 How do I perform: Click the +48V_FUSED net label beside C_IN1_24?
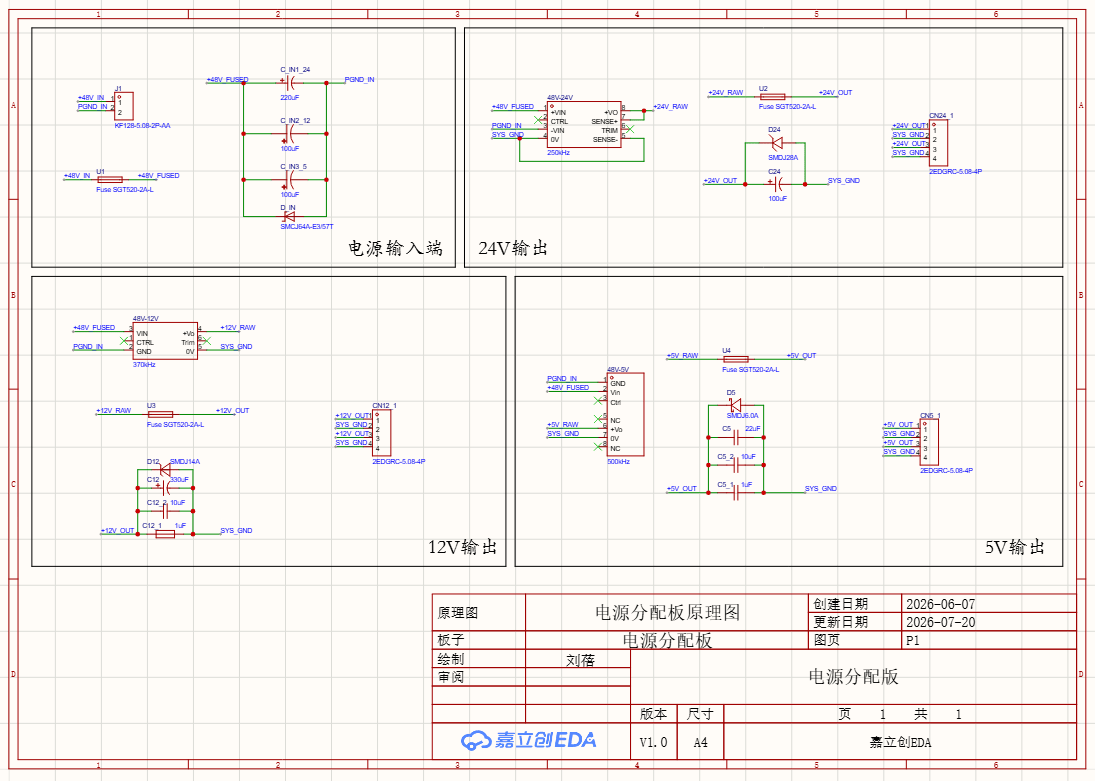click(228, 80)
